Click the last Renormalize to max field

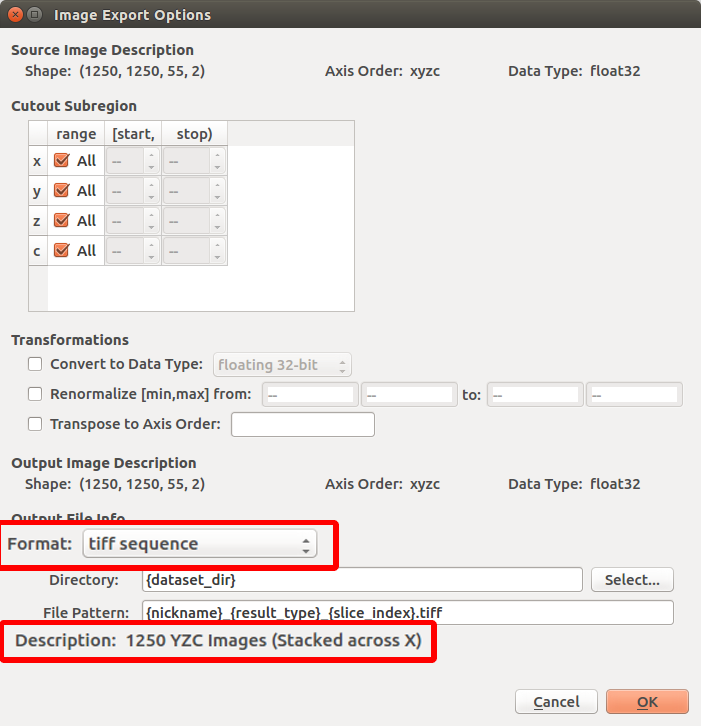634,394
